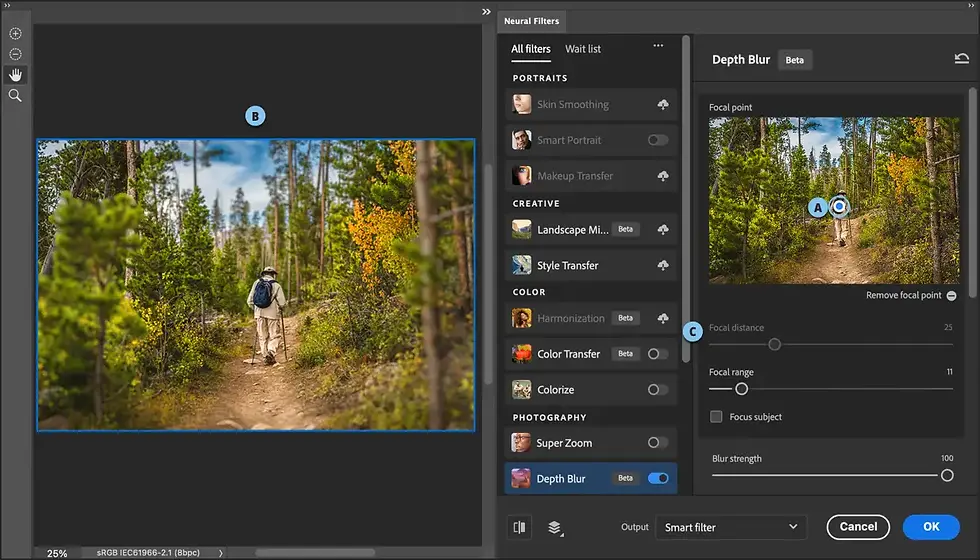Toggle the before/after preview icon

[519, 528]
